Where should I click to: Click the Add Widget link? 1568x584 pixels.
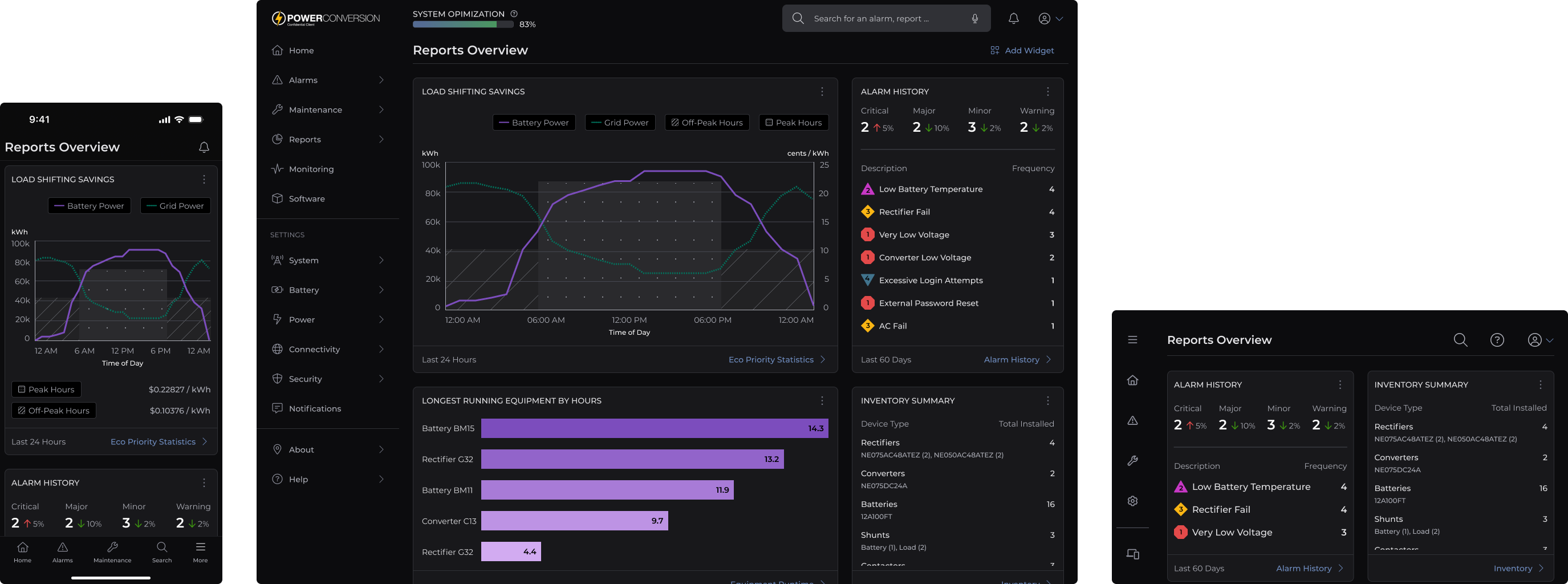1022,50
